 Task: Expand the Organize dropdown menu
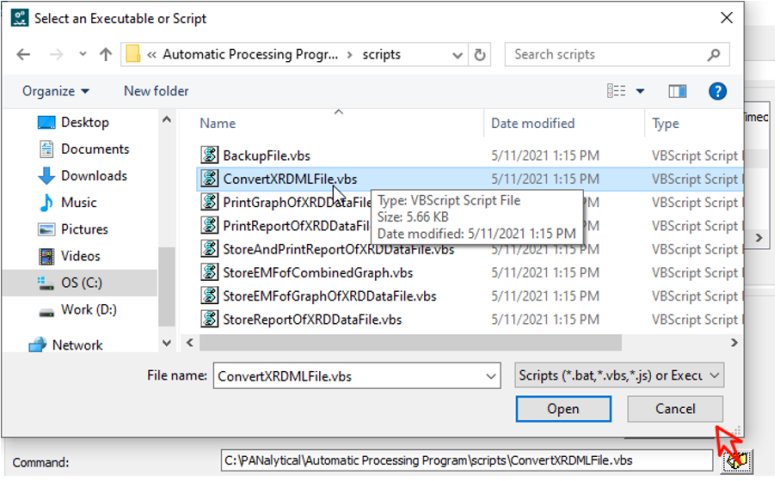point(56,91)
